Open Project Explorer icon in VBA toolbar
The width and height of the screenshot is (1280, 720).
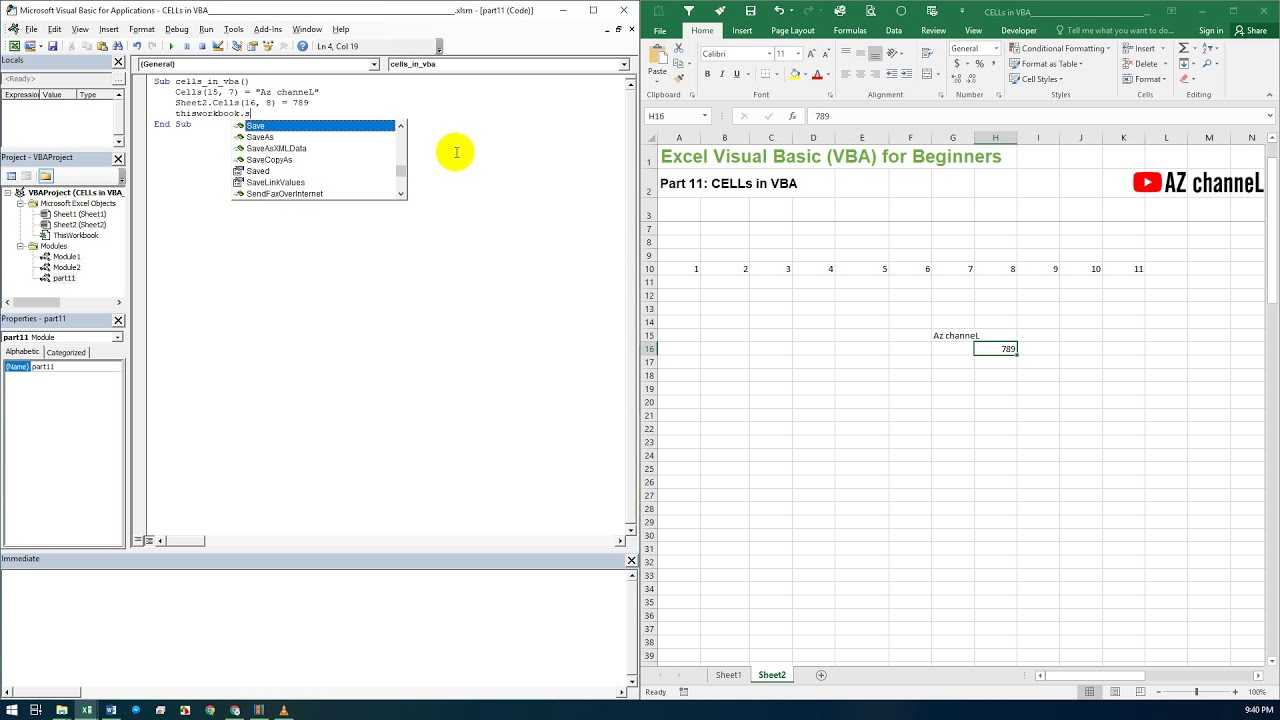point(237,46)
